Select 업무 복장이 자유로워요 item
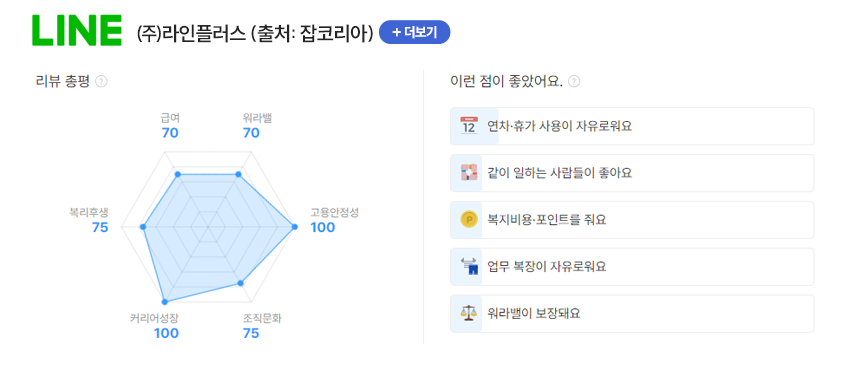The image size is (842, 381). (x=632, y=266)
